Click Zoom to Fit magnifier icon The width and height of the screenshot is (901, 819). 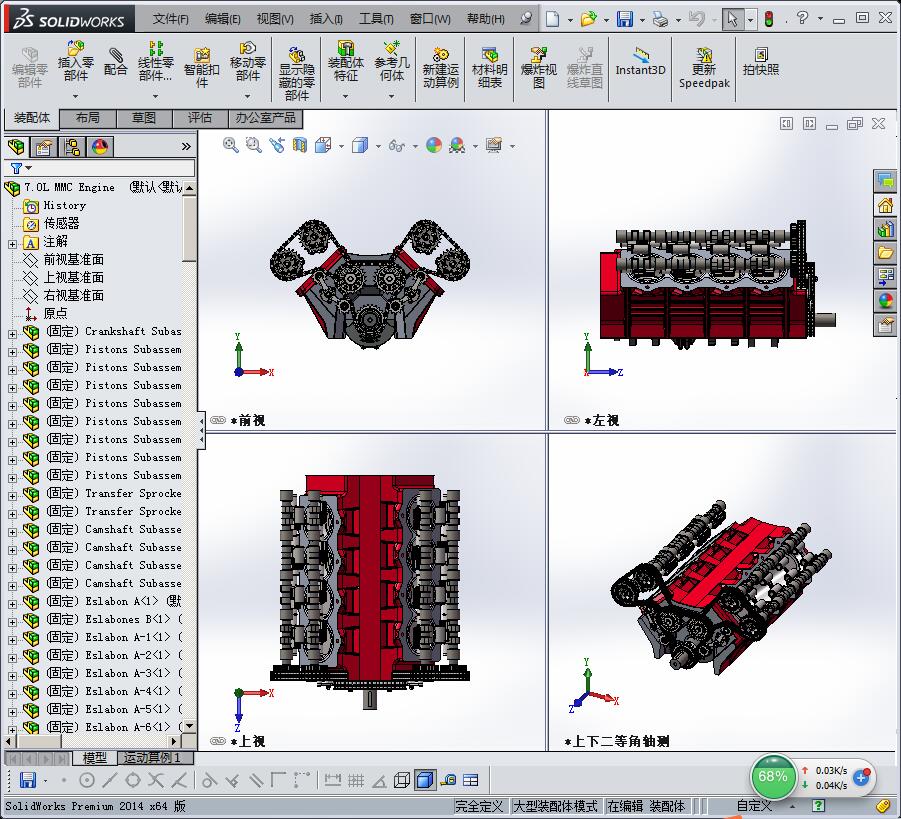click(x=230, y=145)
